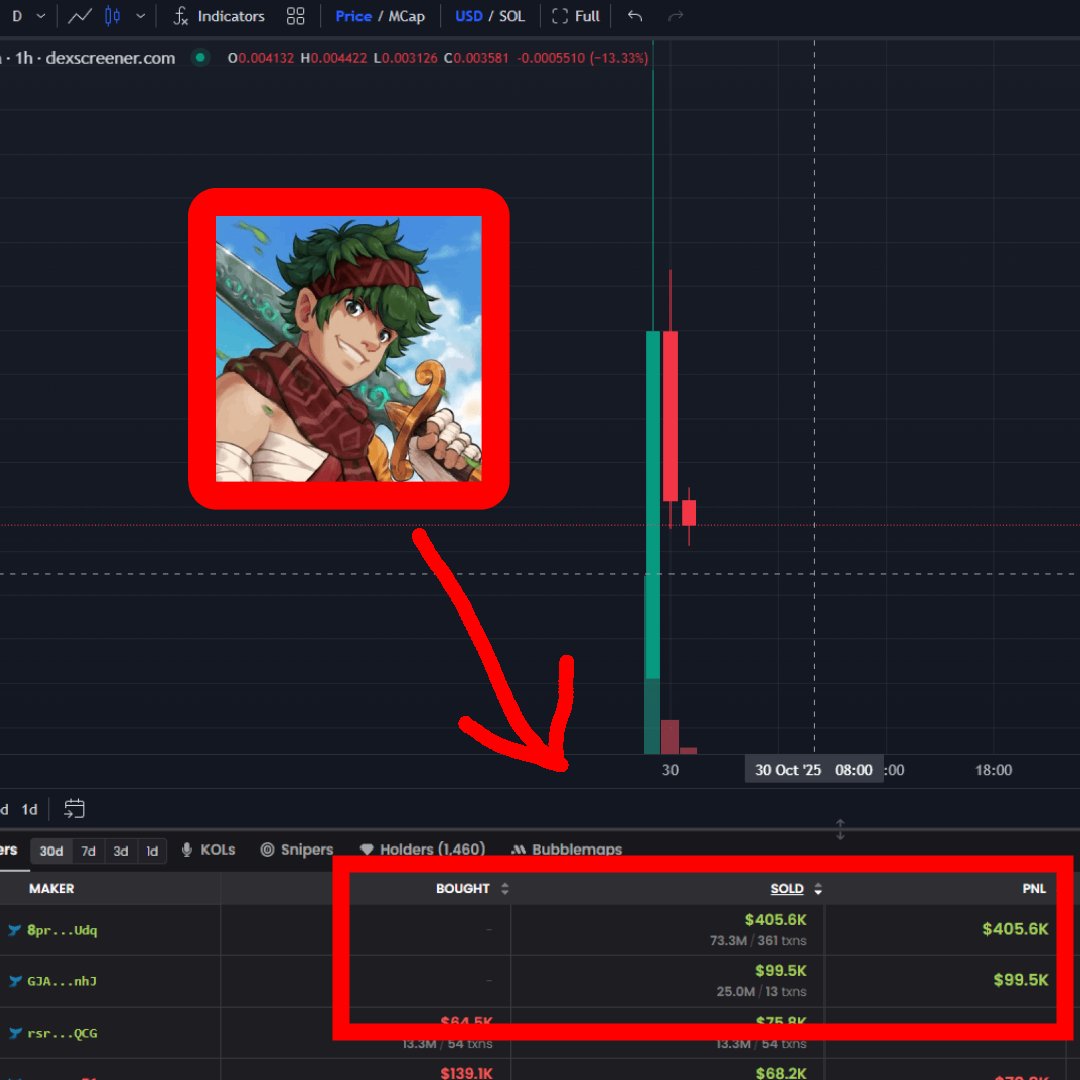Open the chart layout grid icon
The image size is (1080, 1080).
(x=295, y=16)
